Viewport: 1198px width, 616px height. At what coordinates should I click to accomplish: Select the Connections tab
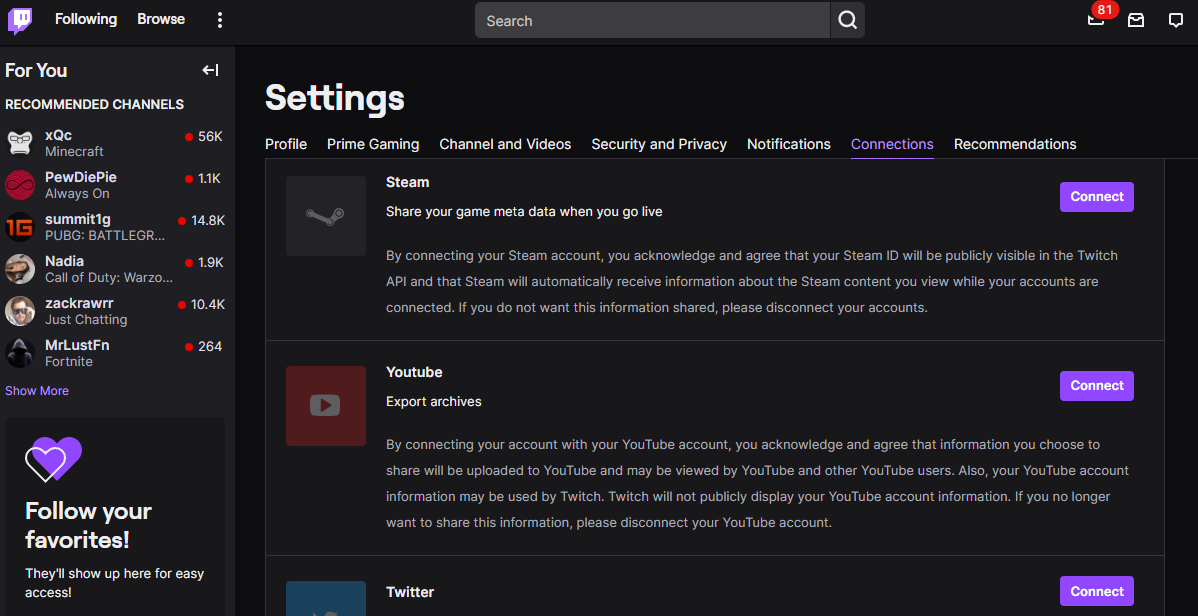[x=892, y=144]
